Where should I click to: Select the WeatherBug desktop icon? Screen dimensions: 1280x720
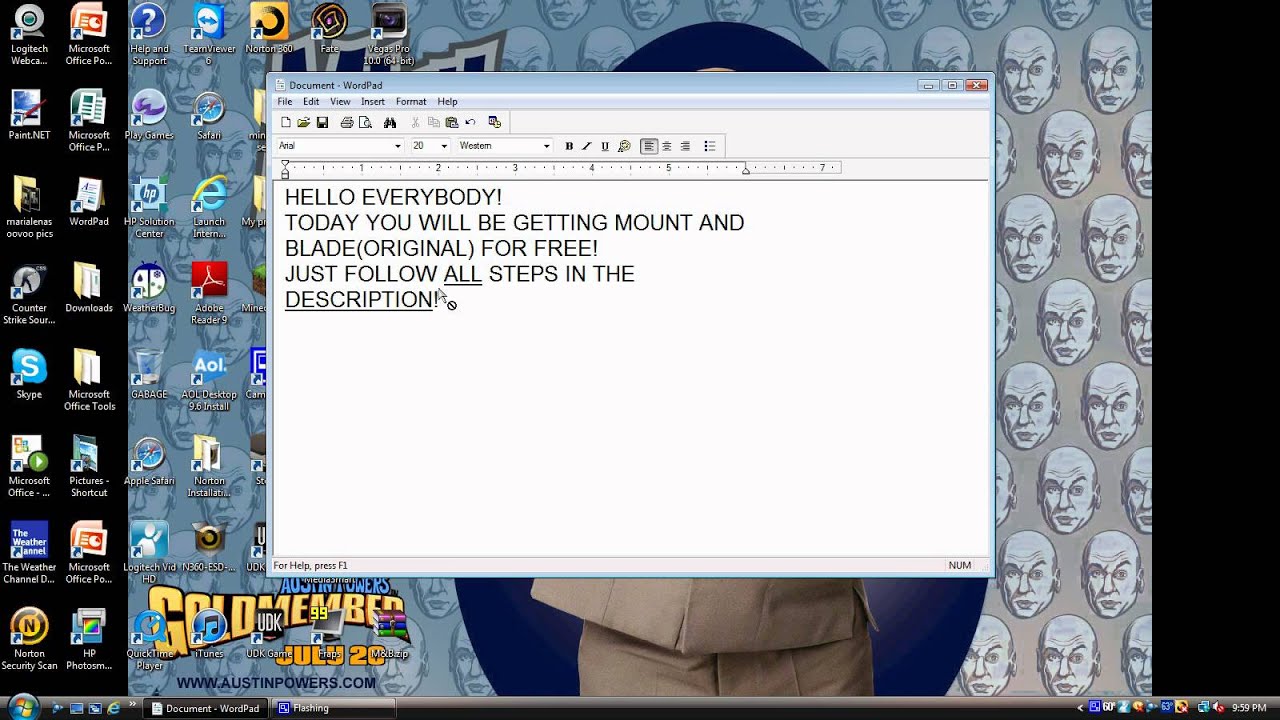[x=149, y=288]
